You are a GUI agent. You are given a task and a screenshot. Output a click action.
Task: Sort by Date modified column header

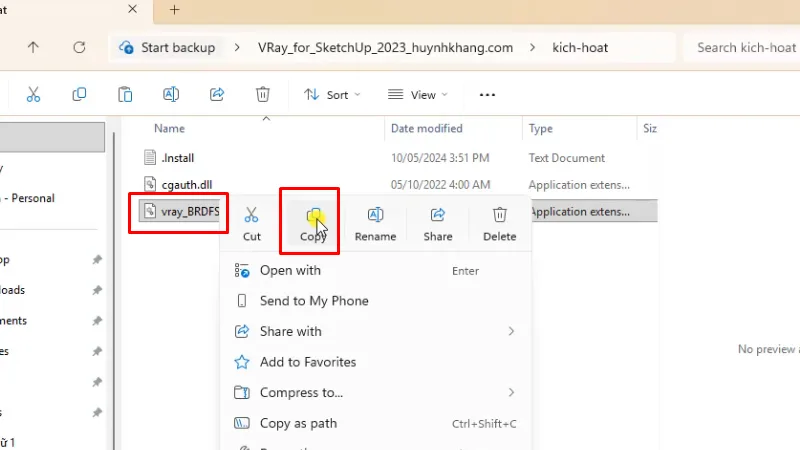427,129
